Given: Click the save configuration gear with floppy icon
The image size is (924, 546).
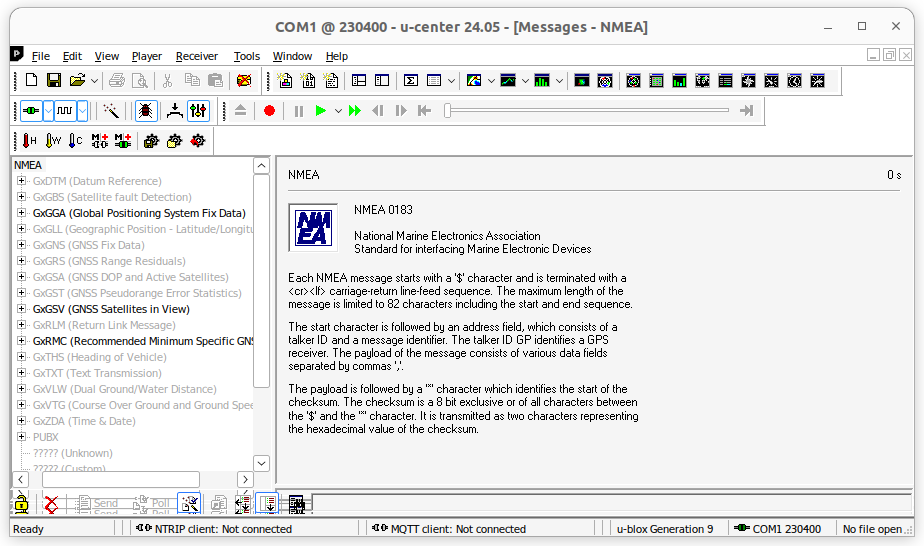Looking at the screenshot, I should 151,141.
